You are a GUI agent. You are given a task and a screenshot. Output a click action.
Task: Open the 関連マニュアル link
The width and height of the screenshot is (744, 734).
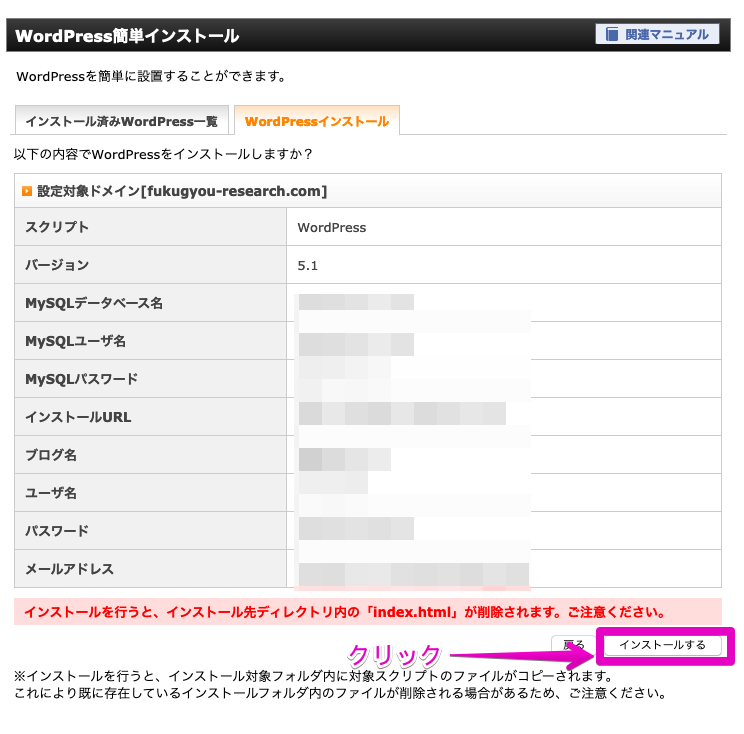pyautogui.click(x=657, y=34)
